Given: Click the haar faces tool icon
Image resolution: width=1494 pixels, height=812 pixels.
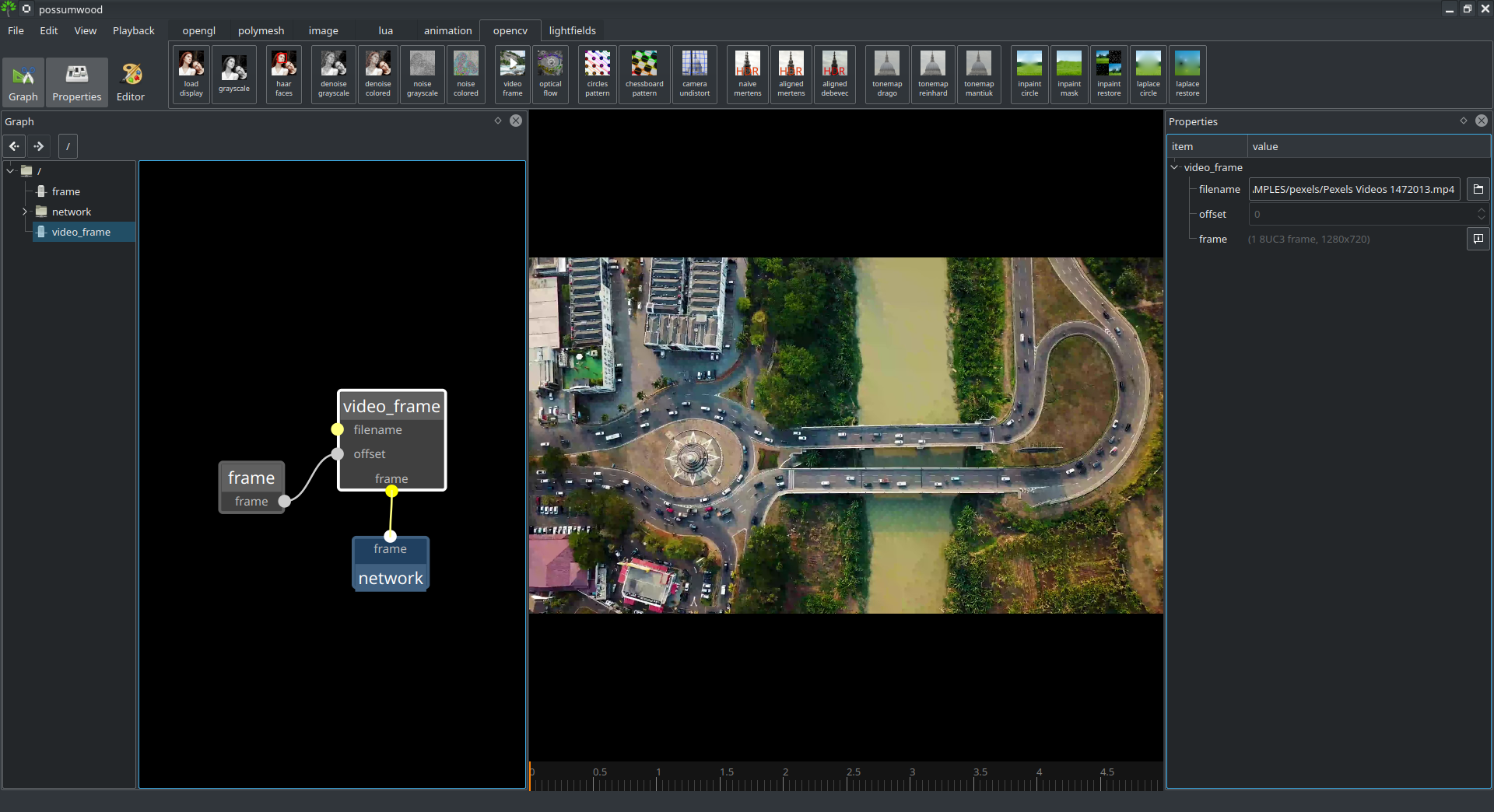Looking at the screenshot, I should [283, 74].
